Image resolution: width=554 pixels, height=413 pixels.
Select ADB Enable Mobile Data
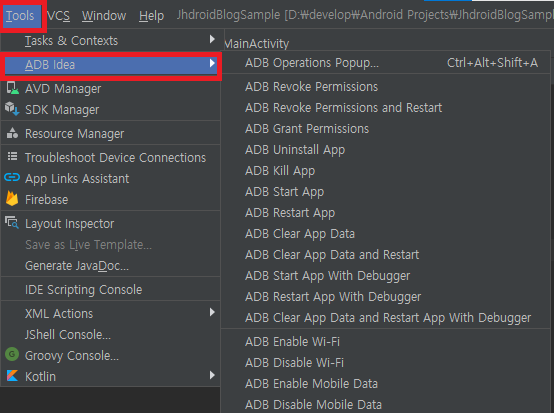pyautogui.click(x=385, y=384)
